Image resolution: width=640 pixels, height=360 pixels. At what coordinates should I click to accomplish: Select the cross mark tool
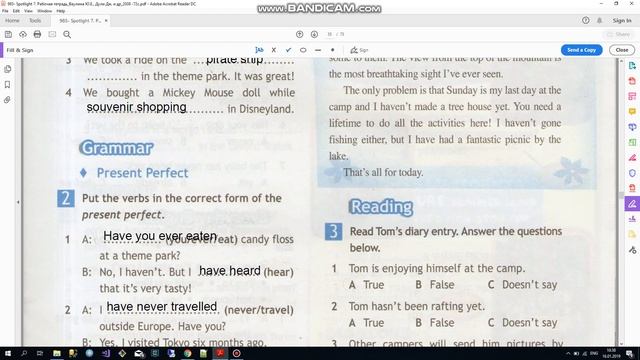[x=274, y=50]
